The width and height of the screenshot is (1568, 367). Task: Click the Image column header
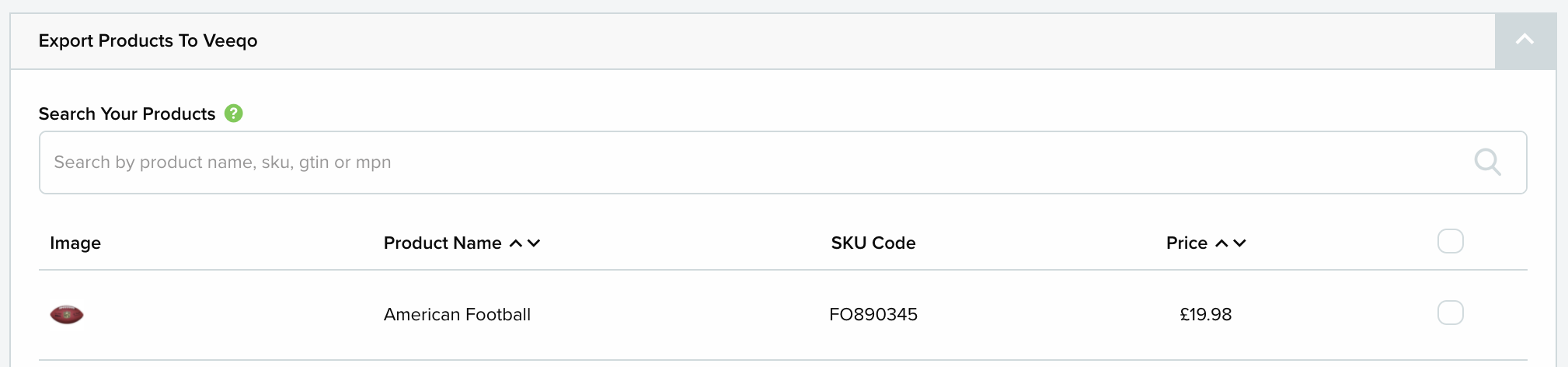tap(75, 243)
